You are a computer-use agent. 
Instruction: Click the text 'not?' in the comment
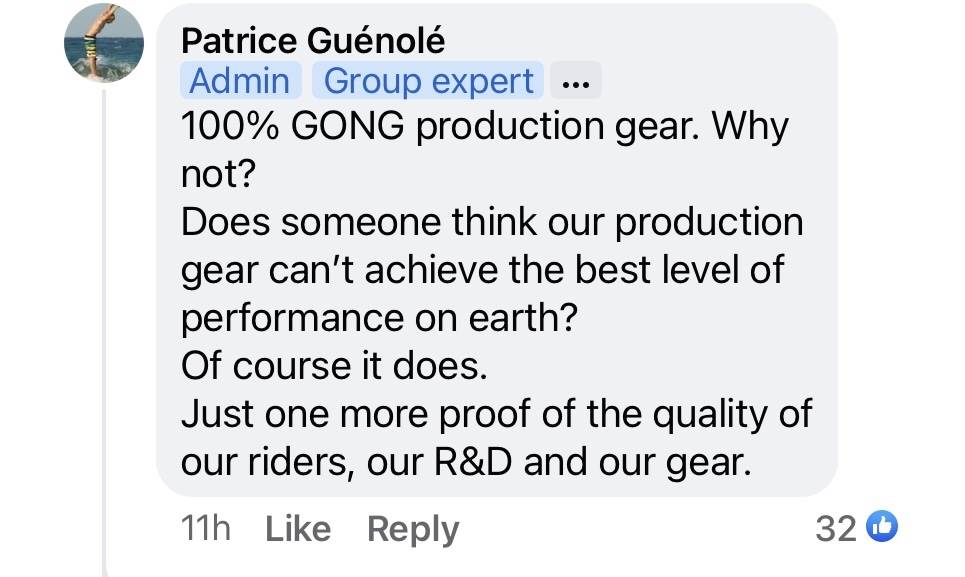[219, 174]
